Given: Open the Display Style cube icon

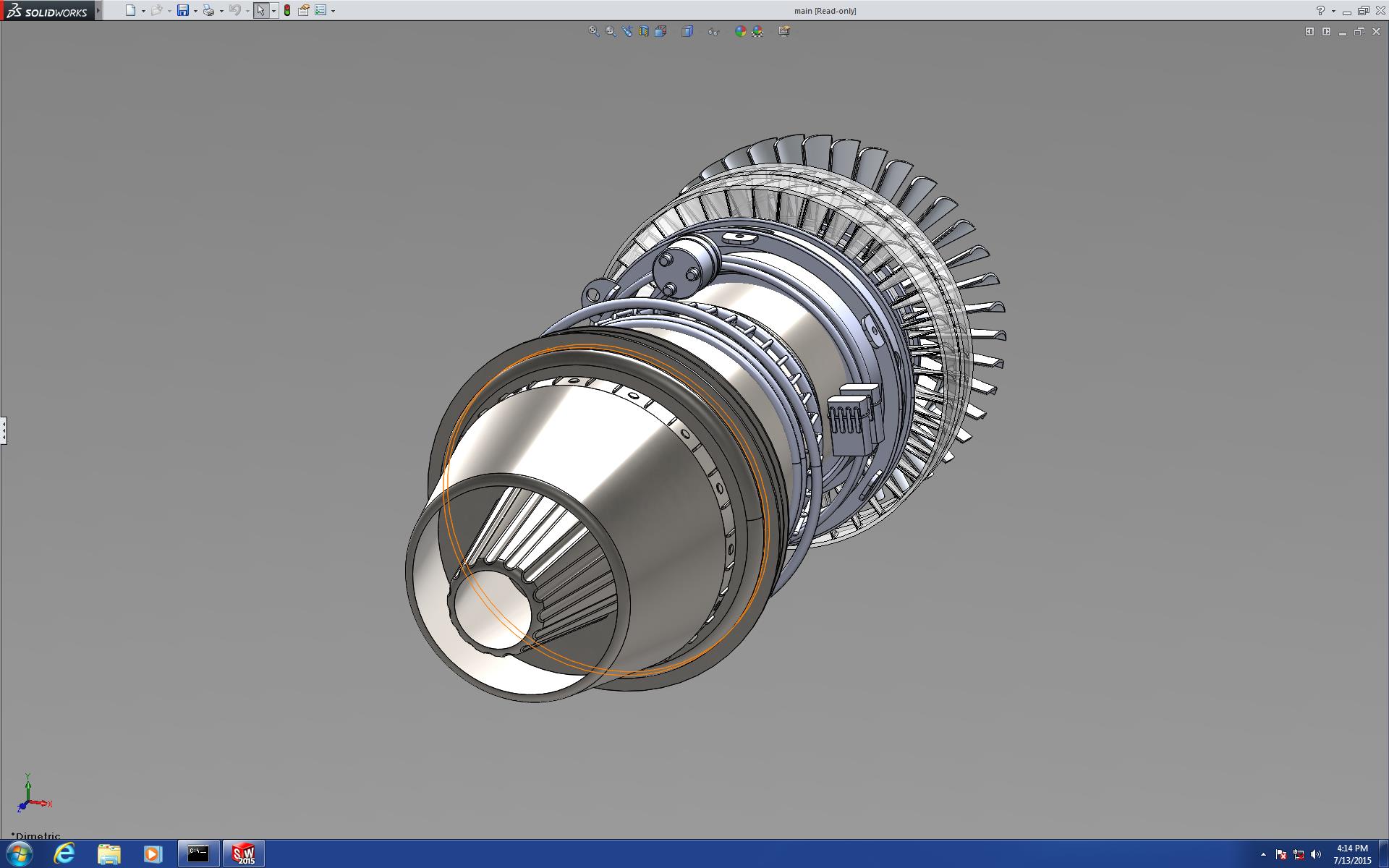Looking at the screenshot, I should (687, 31).
